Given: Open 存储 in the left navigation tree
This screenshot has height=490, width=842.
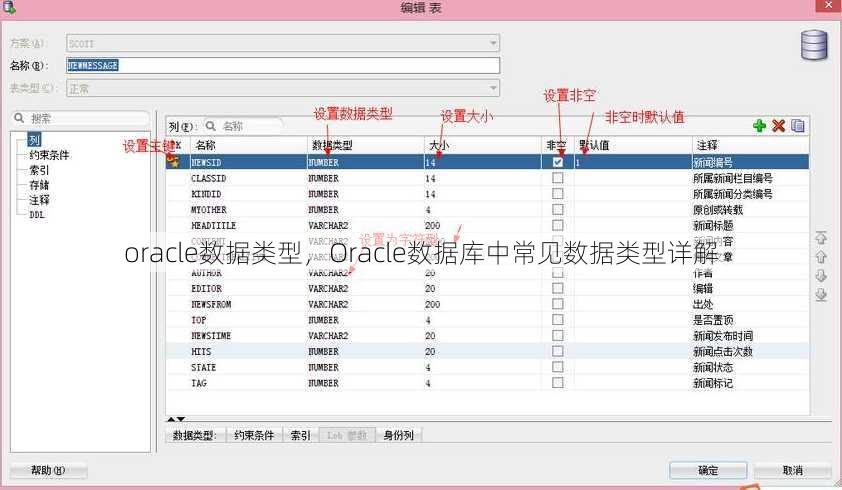Looking at the screenshot, I should click(x=39, y=185).
